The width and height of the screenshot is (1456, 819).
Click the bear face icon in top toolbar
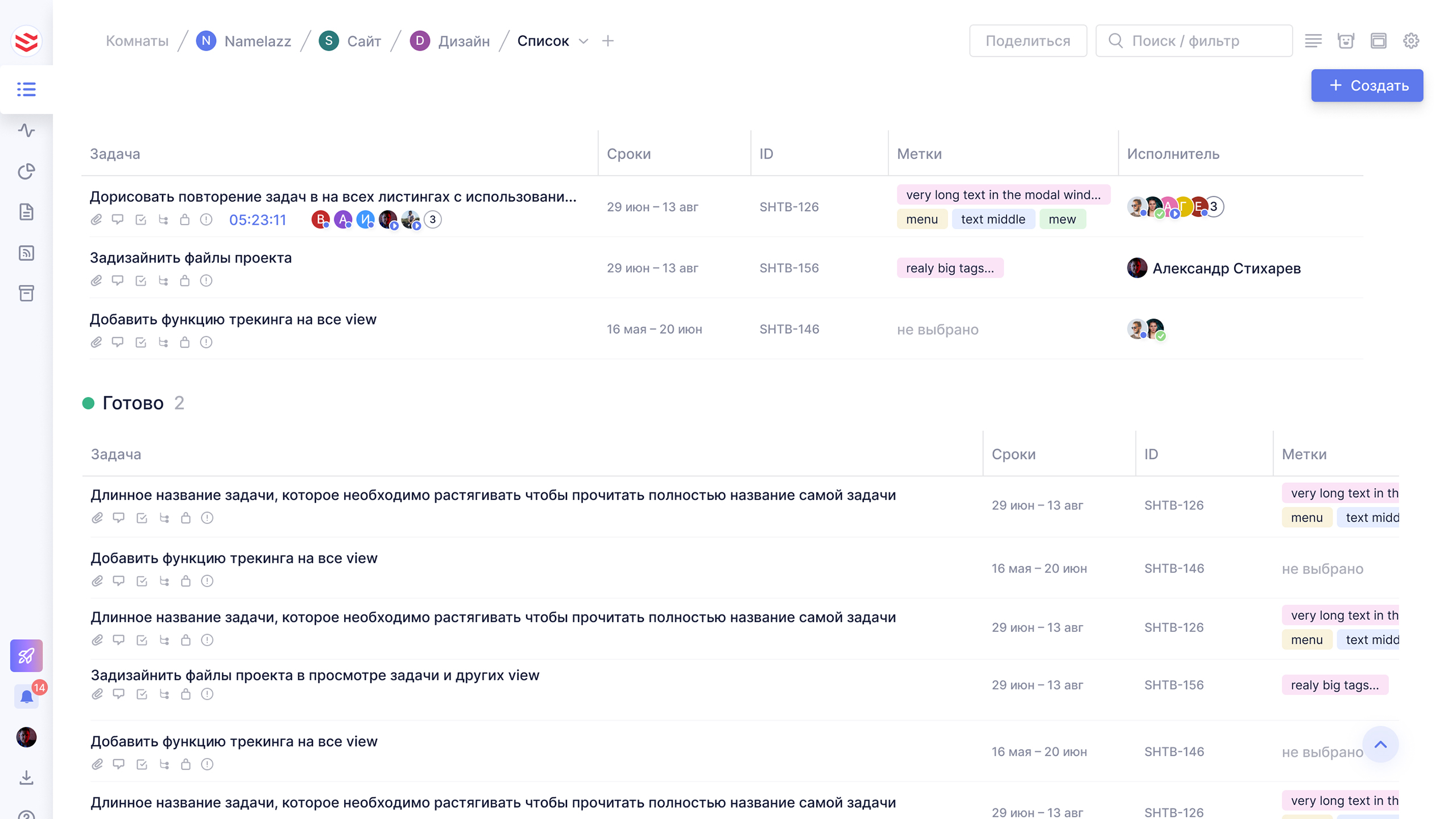pyautogui.click(x=1346, y=41)
